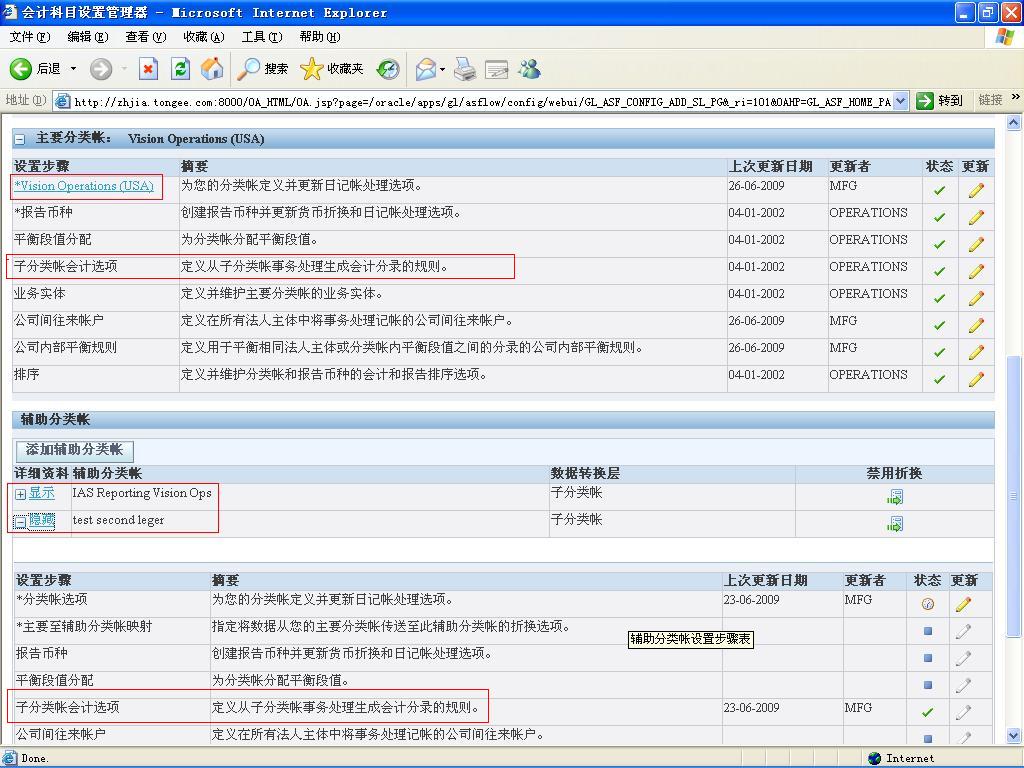Open the 查看(V) menu

pyautogui.click(x=146, y=37)
